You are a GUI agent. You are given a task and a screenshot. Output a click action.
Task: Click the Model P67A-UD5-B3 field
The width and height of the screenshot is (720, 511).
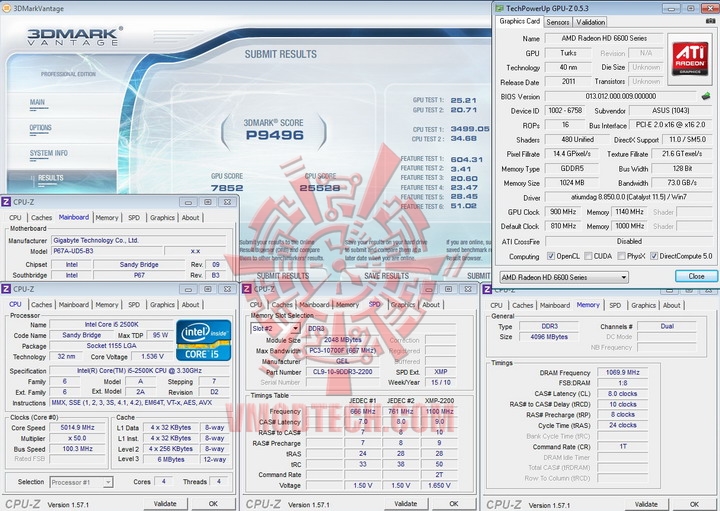tap(107, 251)
